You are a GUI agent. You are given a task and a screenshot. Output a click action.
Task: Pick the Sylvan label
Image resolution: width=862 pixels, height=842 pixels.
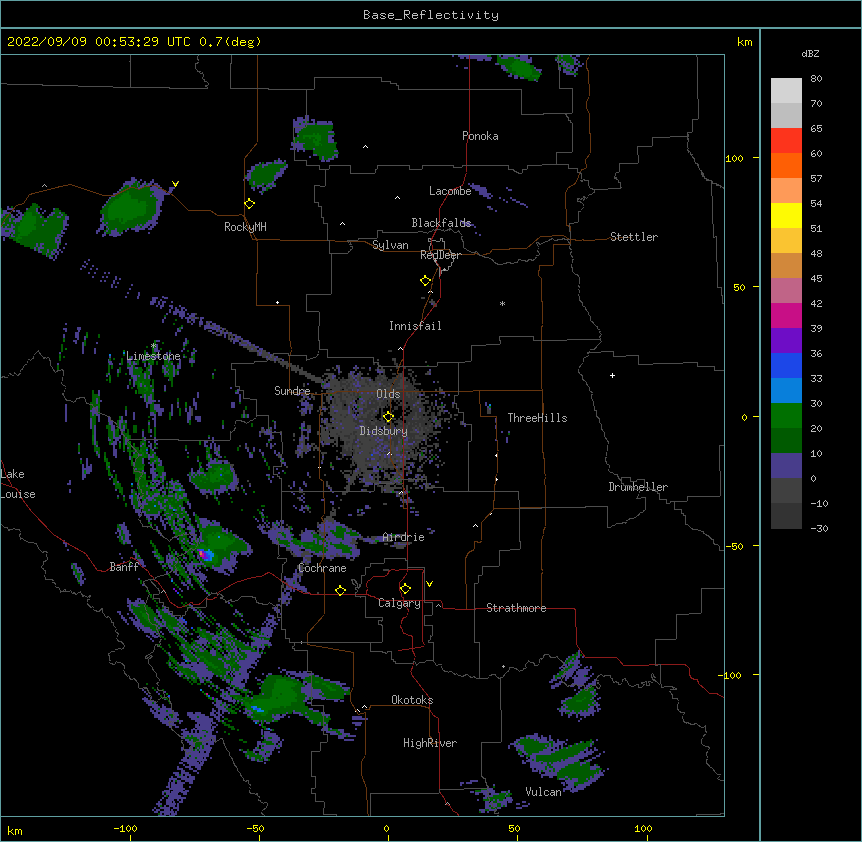(x=390, y=245)
